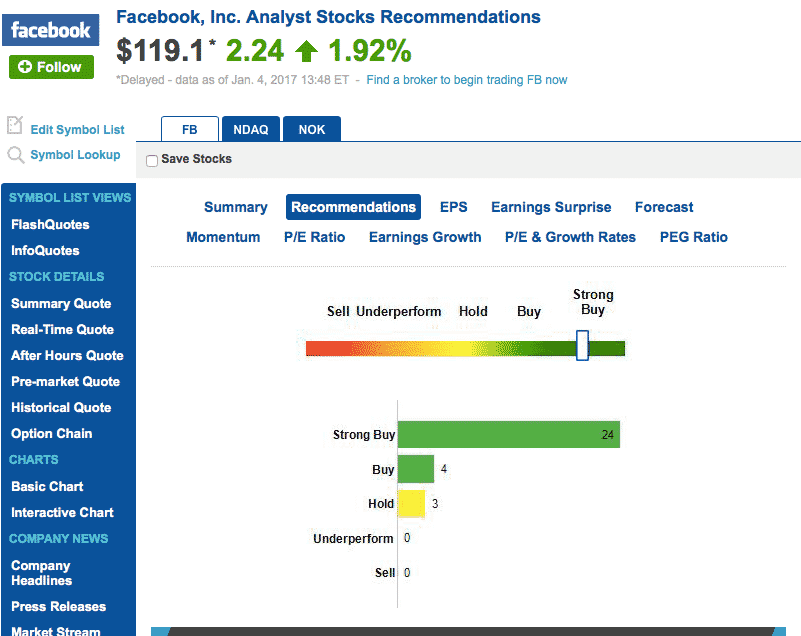Click the Edit Symbol List pencil icon

point(15,126)
